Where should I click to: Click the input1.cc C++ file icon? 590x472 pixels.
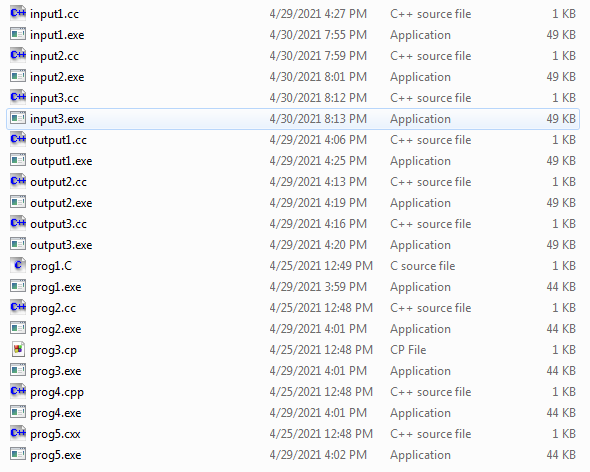[x=18, y=13]
